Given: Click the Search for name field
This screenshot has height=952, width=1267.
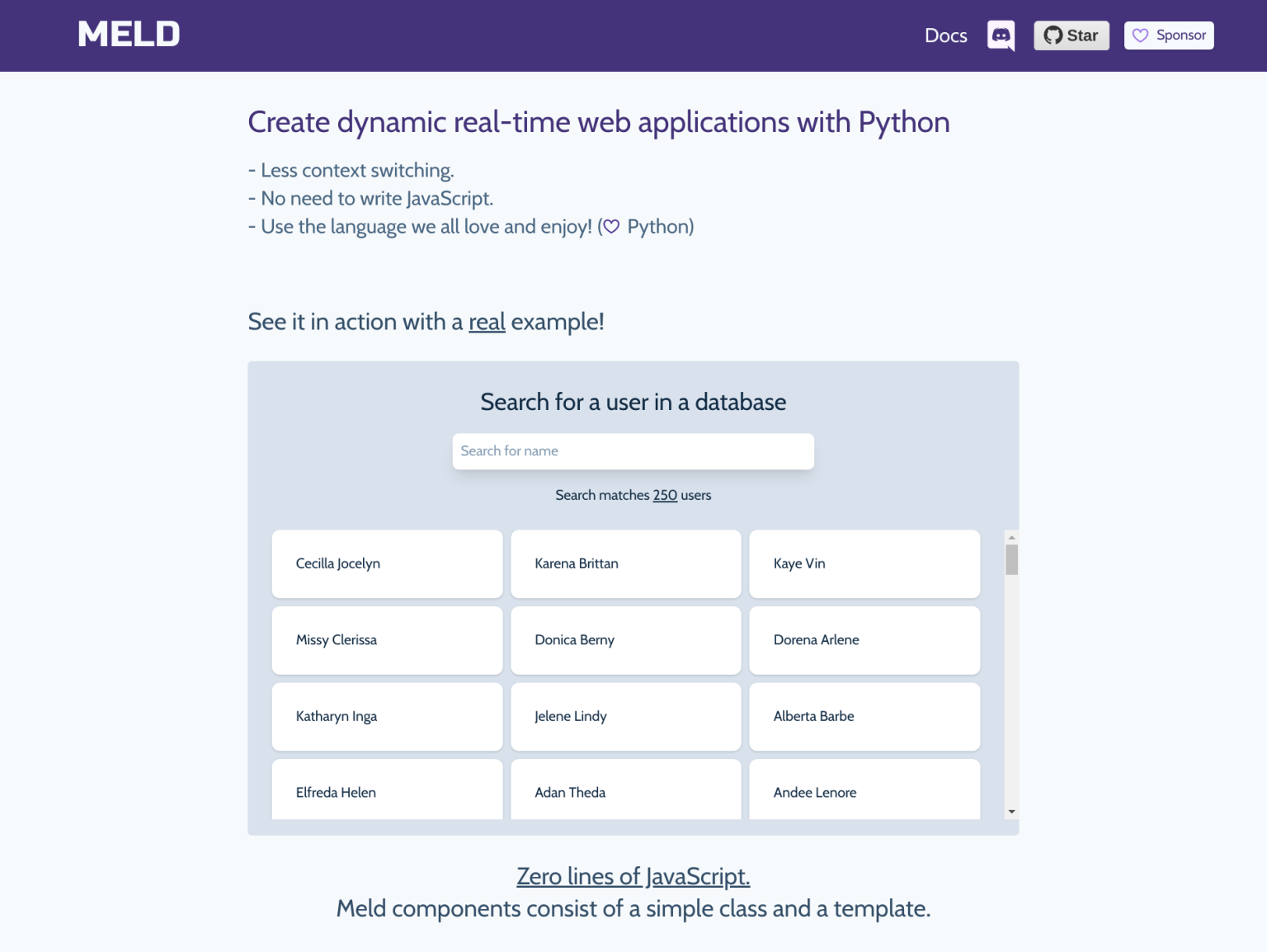Looking at the screenshot, I should (633, 451).
